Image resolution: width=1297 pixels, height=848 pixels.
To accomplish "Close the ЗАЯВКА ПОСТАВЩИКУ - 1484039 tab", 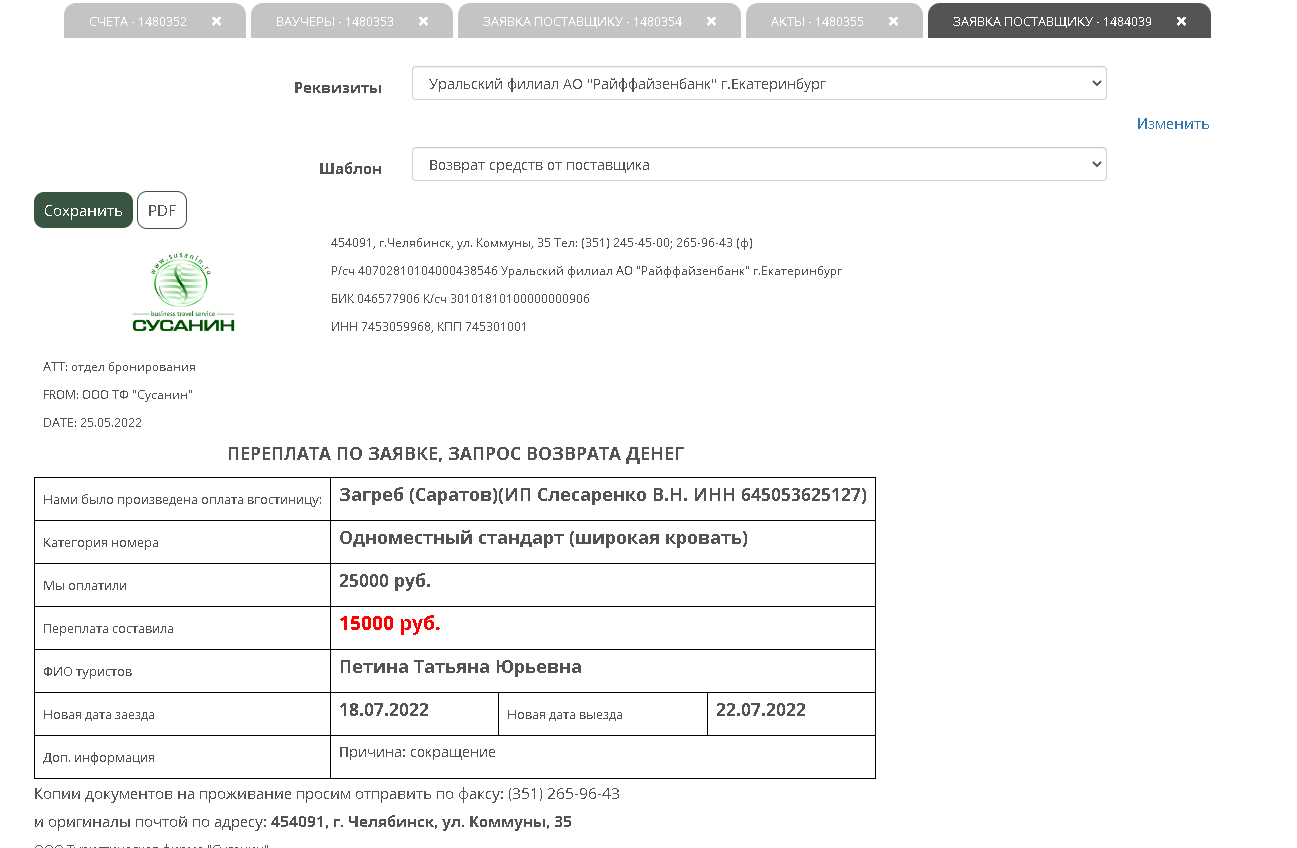I will point(1181,21).
